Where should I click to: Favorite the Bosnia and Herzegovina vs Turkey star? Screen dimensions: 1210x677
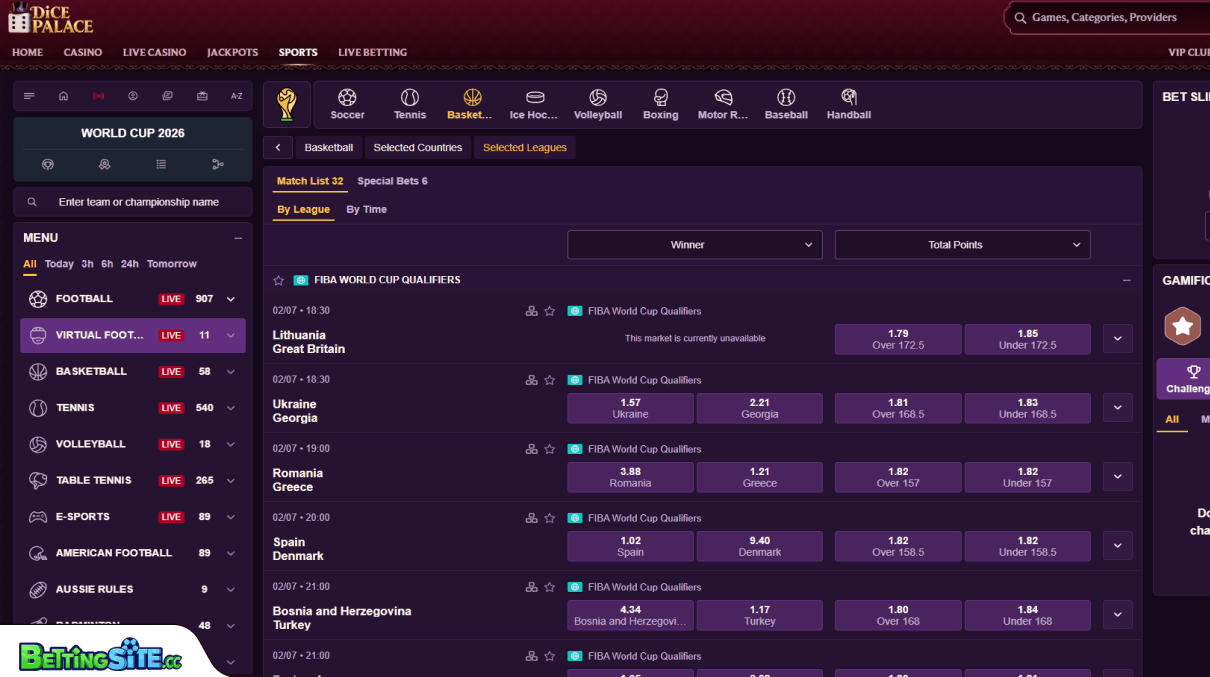click(x=549, y=587)
